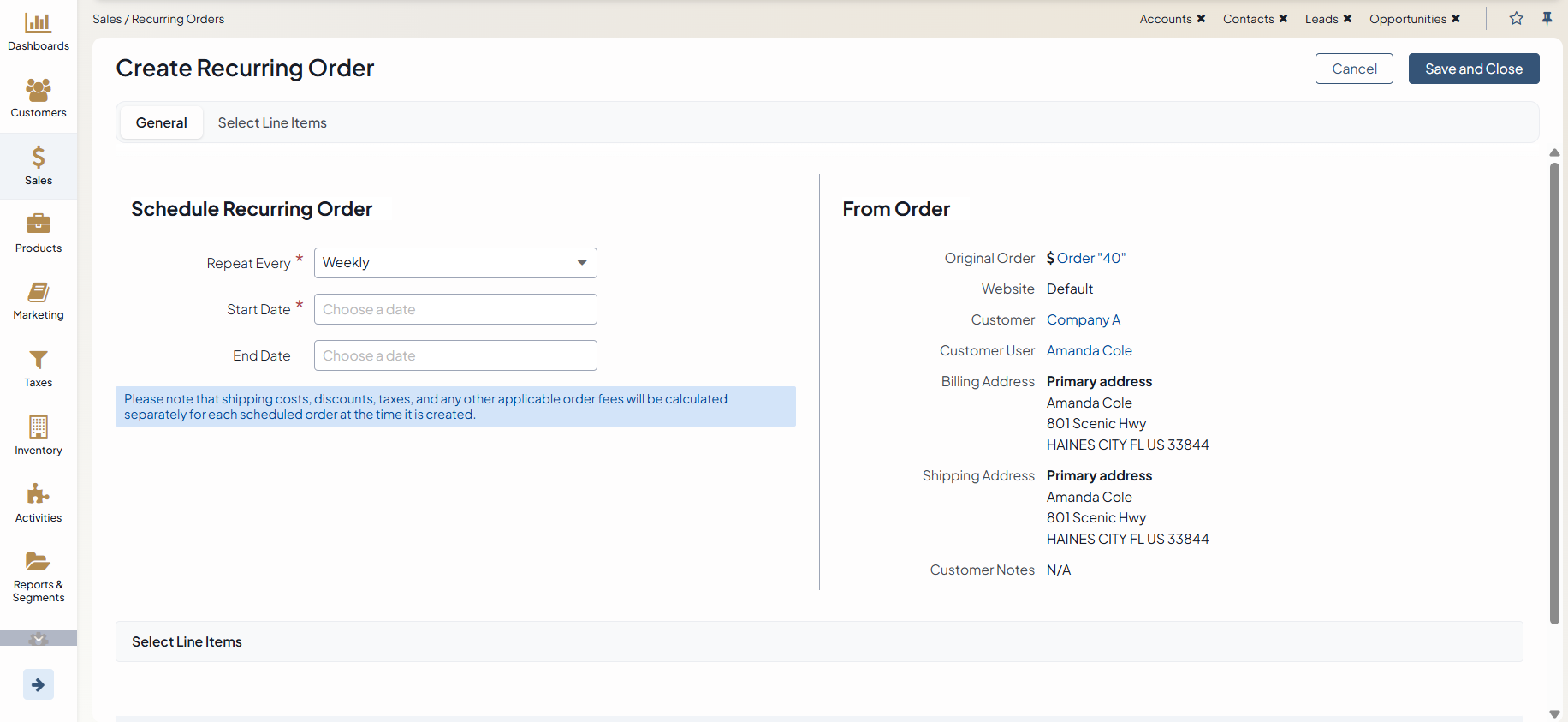
Task: Open the Taxes funnel icon
Action: pos(38,360)
